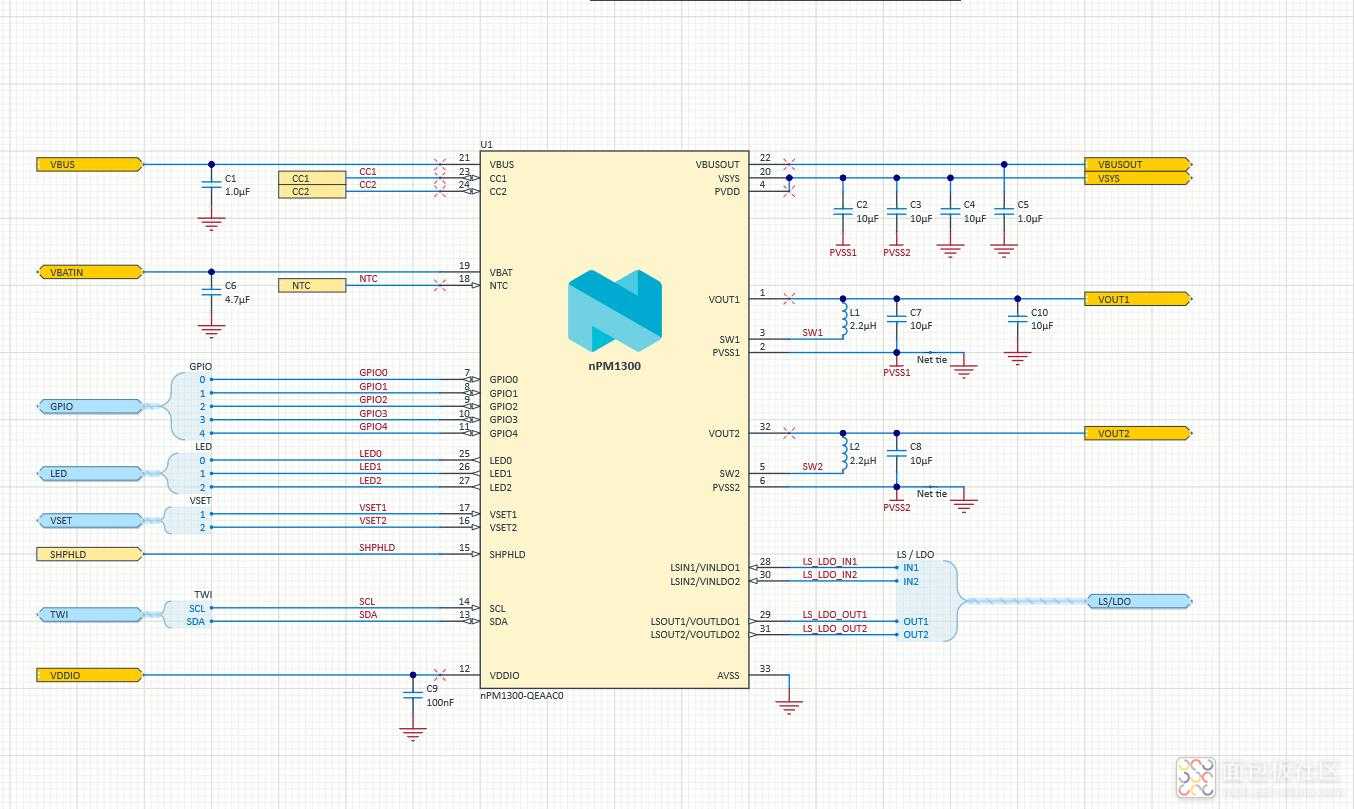Click the SCL net label
The image size is (1354, 809).
click(x=367, y=602)
